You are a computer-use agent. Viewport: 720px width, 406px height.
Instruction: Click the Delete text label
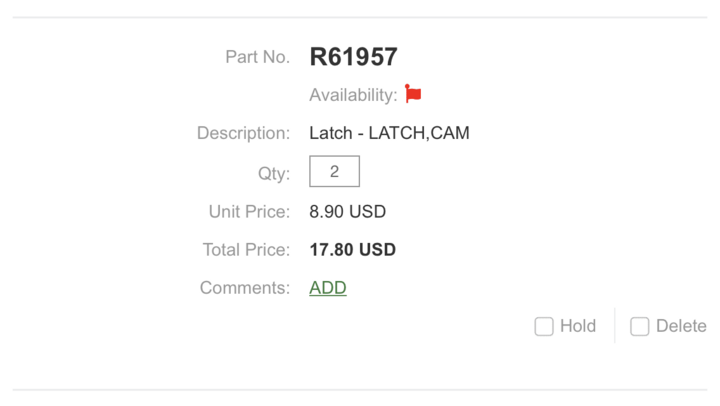(681, 326)
